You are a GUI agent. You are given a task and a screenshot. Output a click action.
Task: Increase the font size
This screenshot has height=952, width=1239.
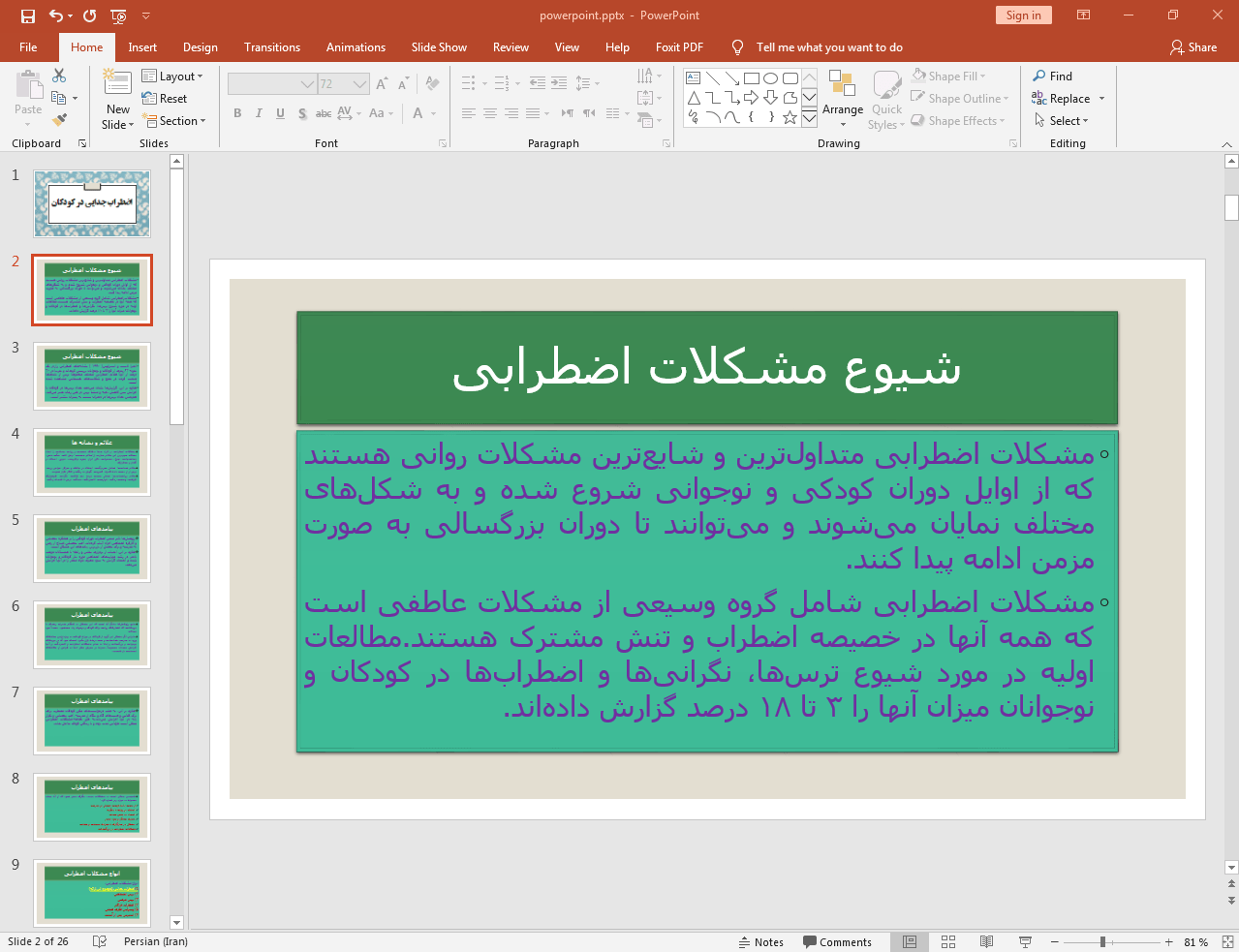(x=382, y=84)
